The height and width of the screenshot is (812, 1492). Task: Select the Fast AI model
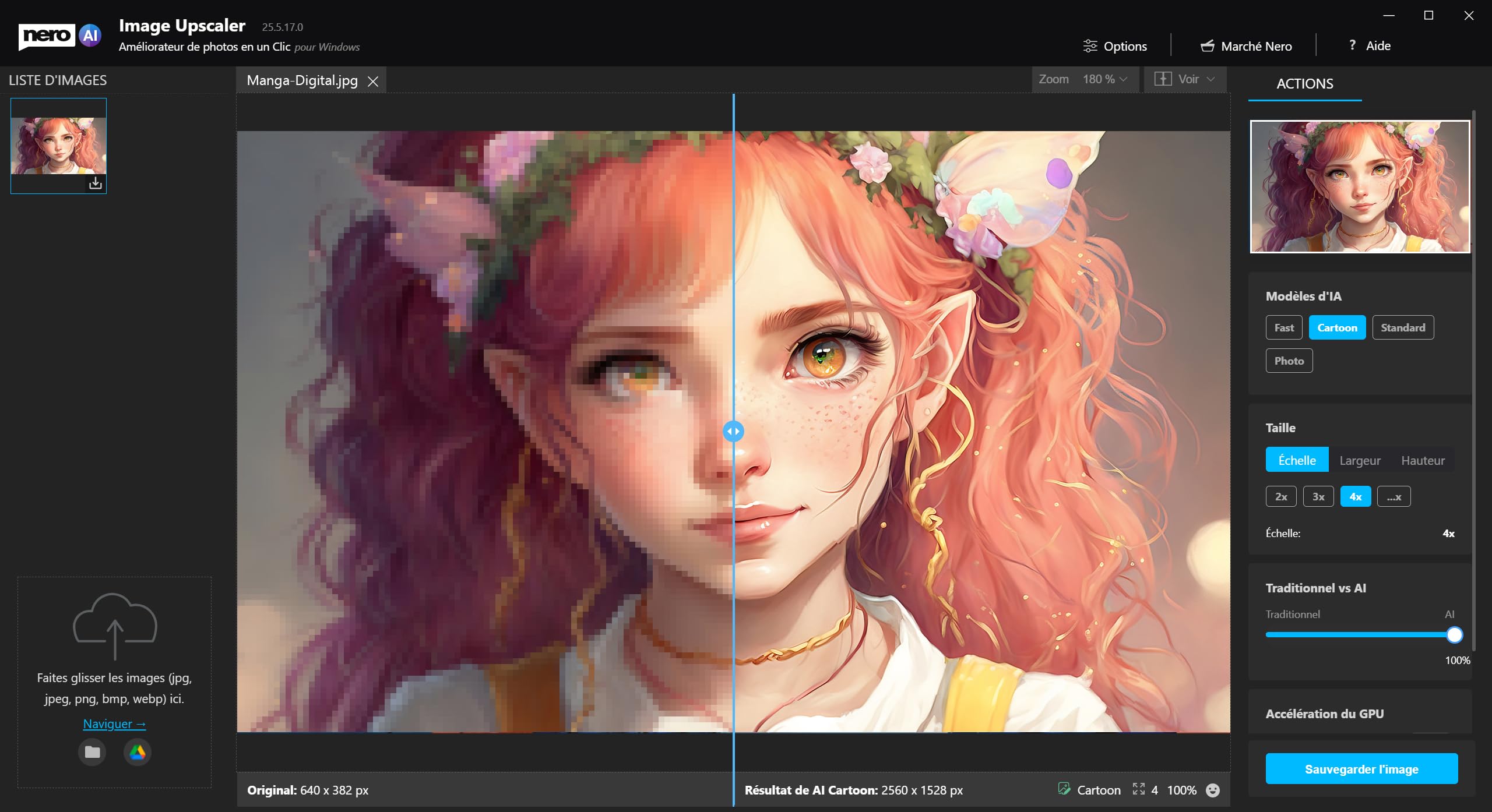(1284, 327)
